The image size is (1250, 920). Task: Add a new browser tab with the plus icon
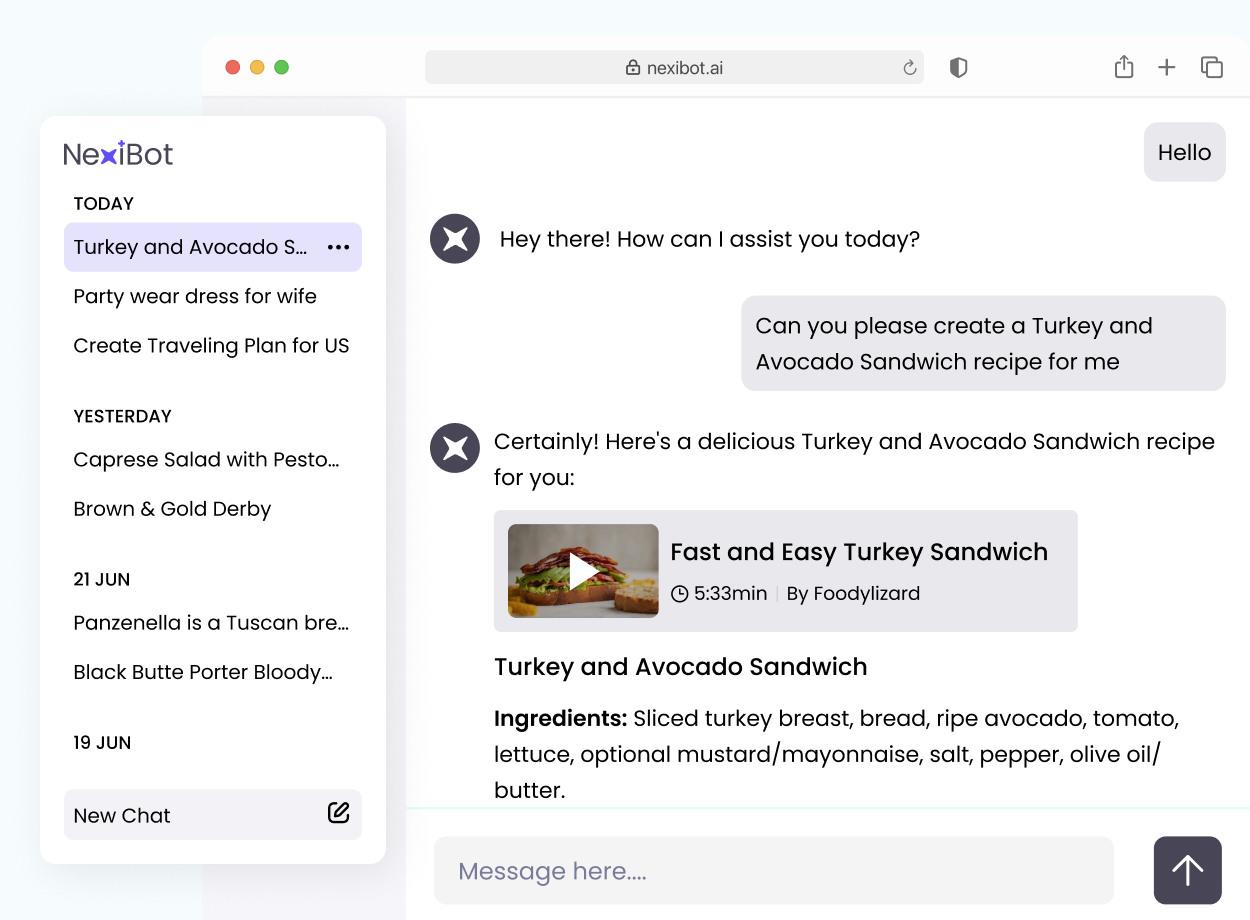(x=1167, y=67)
